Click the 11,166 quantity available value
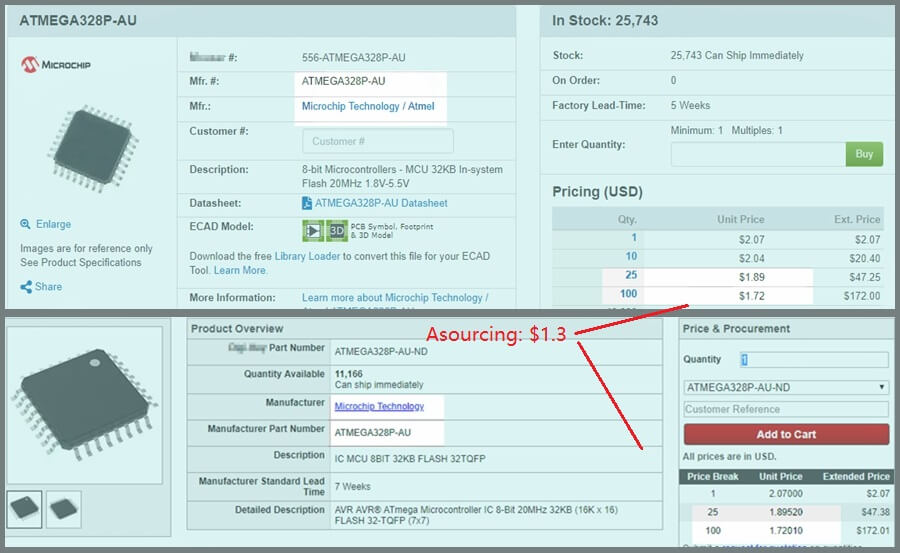Screen dimensions: 900x553 point(348,374)
